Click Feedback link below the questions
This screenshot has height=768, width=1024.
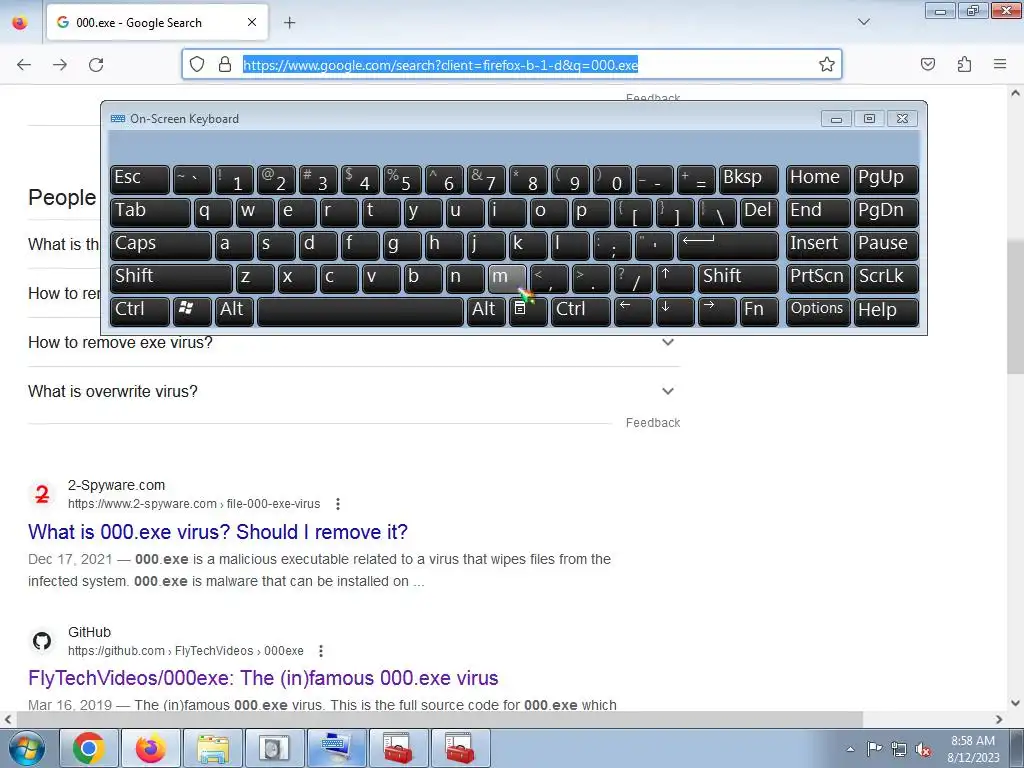point(653,423)
